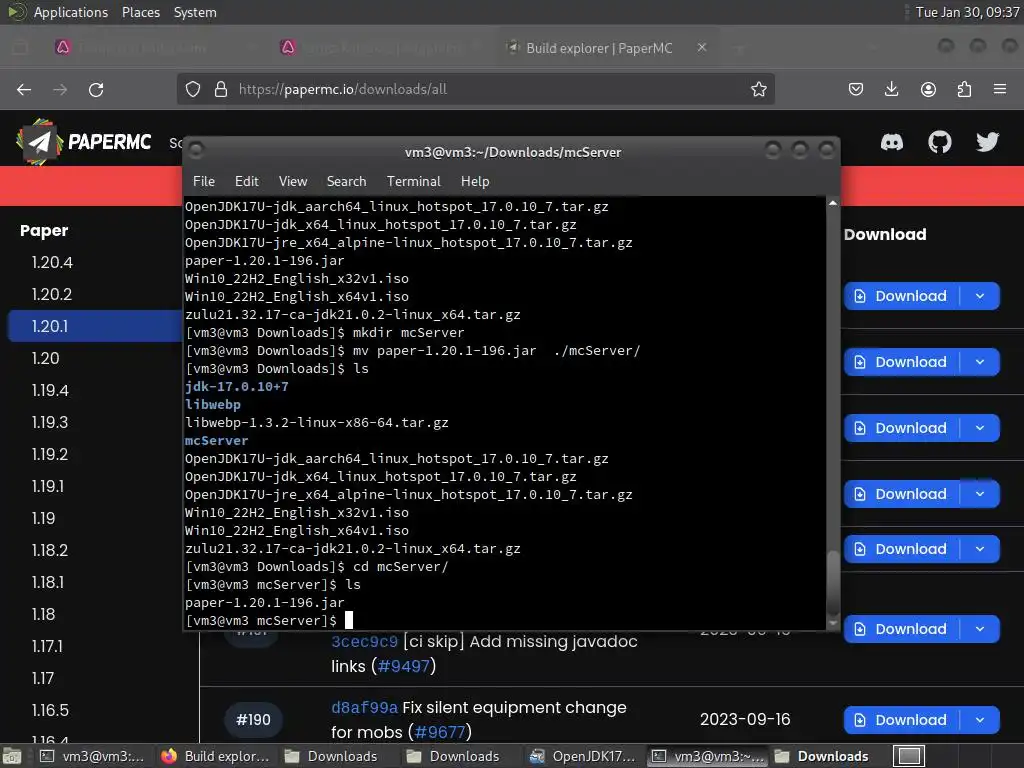The width and height of the screenshot is (1024, 768).
Task: Click the PaperMC URL address bar
Action: tap(475, 89)
